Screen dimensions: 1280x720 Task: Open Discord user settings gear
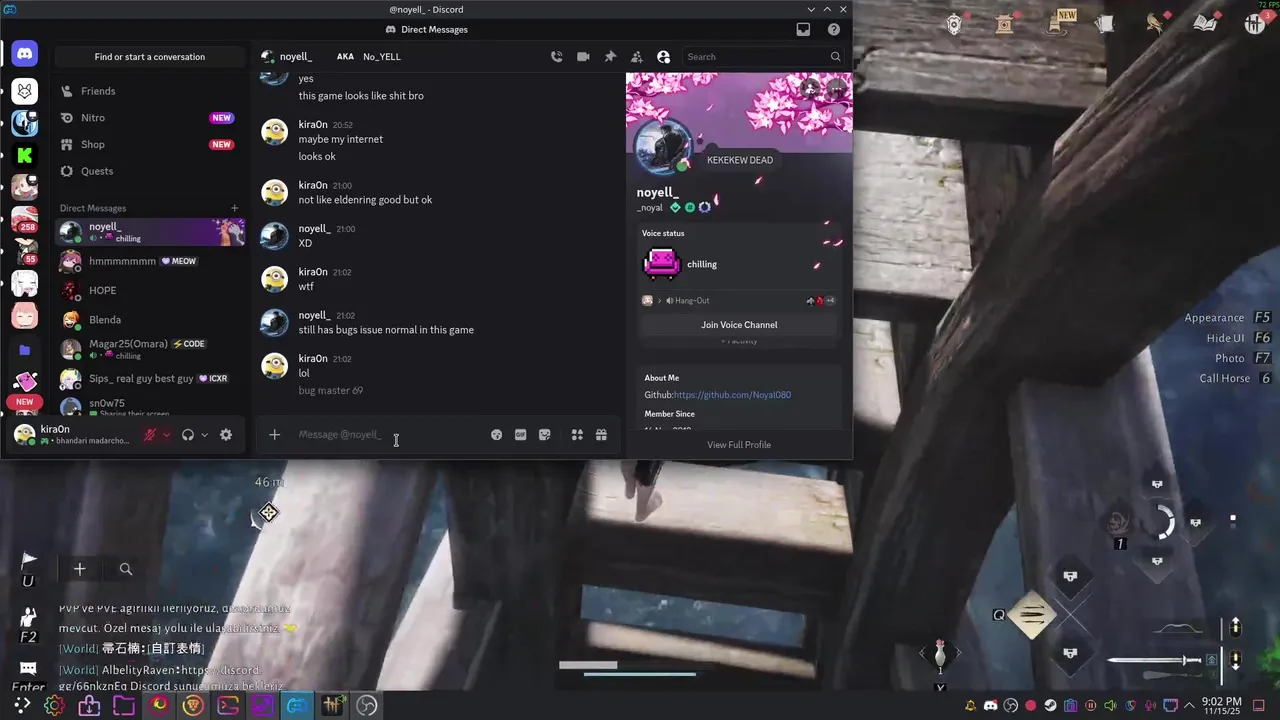click(226, 435)
